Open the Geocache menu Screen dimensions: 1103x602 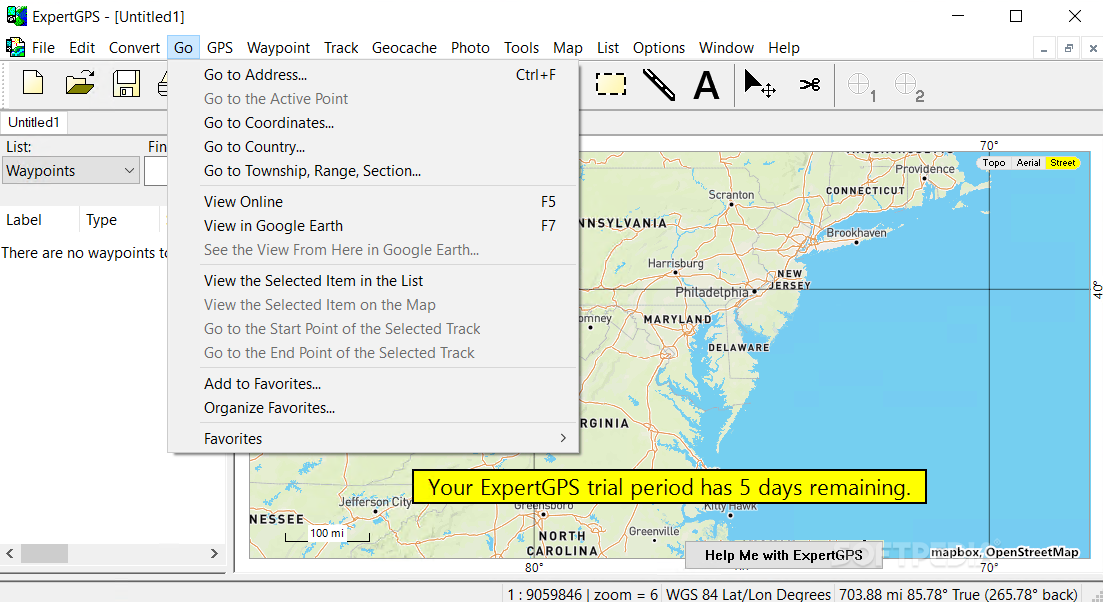tap(404, 48)
